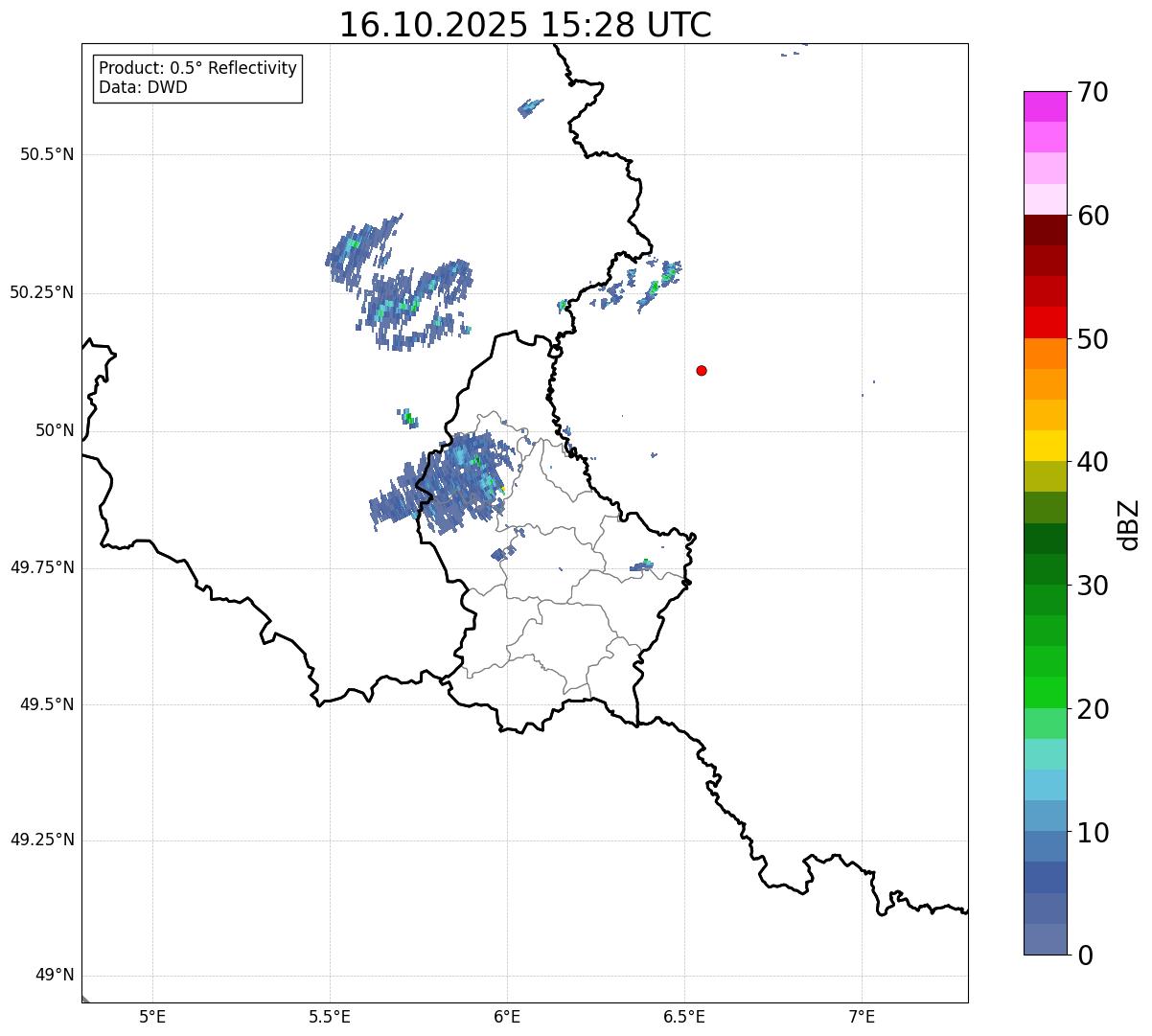Click the 10 tick on colorbar

[x=1093, y=832]
